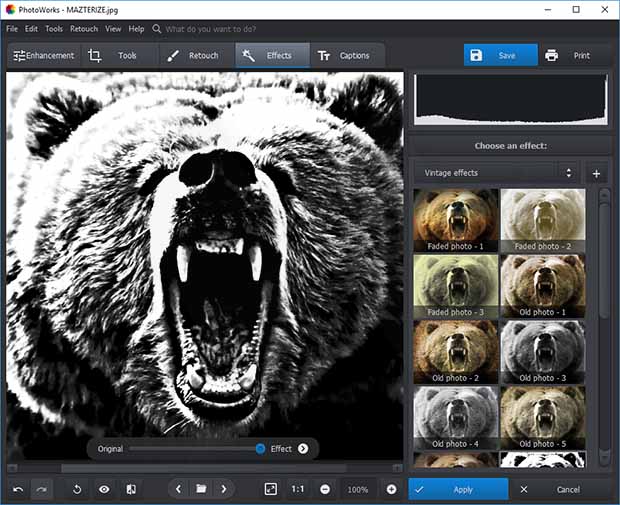Click the Cancel button
The height and width of the screenshot is (505, 620).
(x=559, y=490)
